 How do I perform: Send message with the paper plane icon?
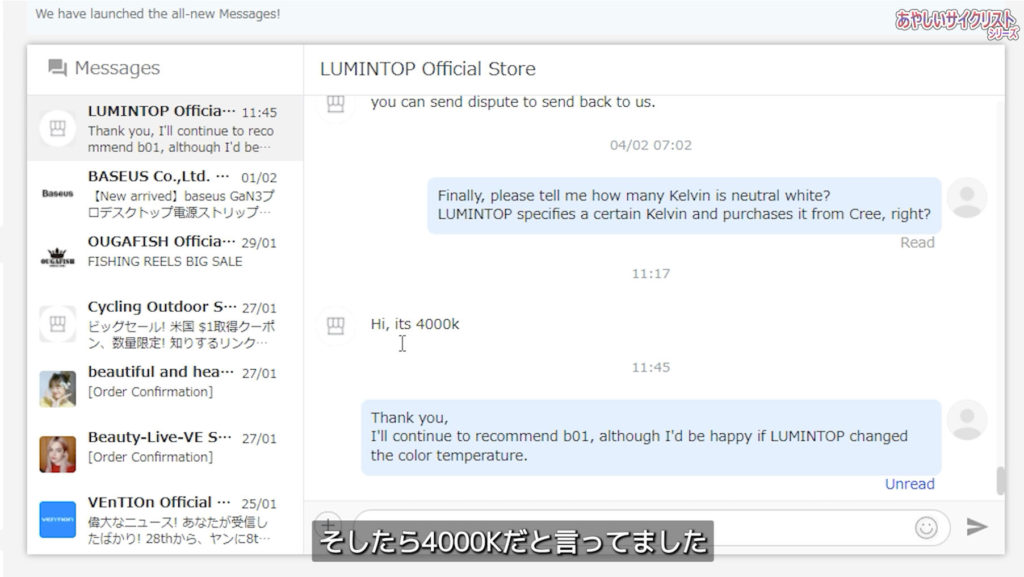976,526
